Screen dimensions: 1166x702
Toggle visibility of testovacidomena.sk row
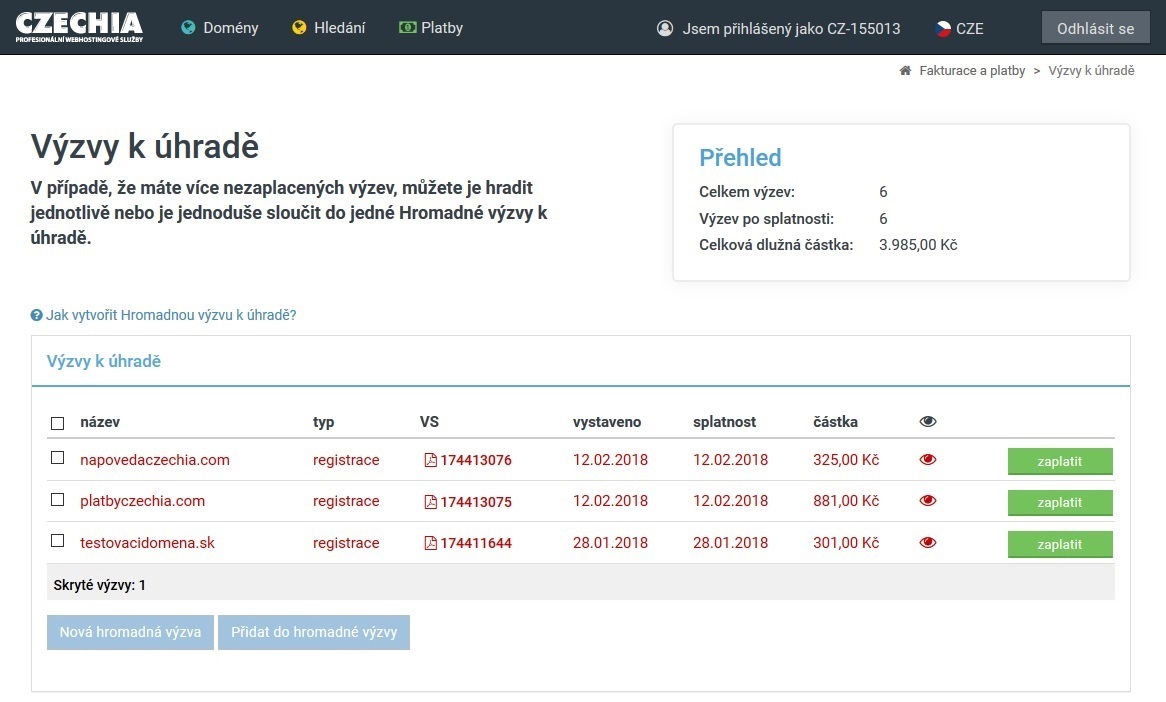click(928, 543)
